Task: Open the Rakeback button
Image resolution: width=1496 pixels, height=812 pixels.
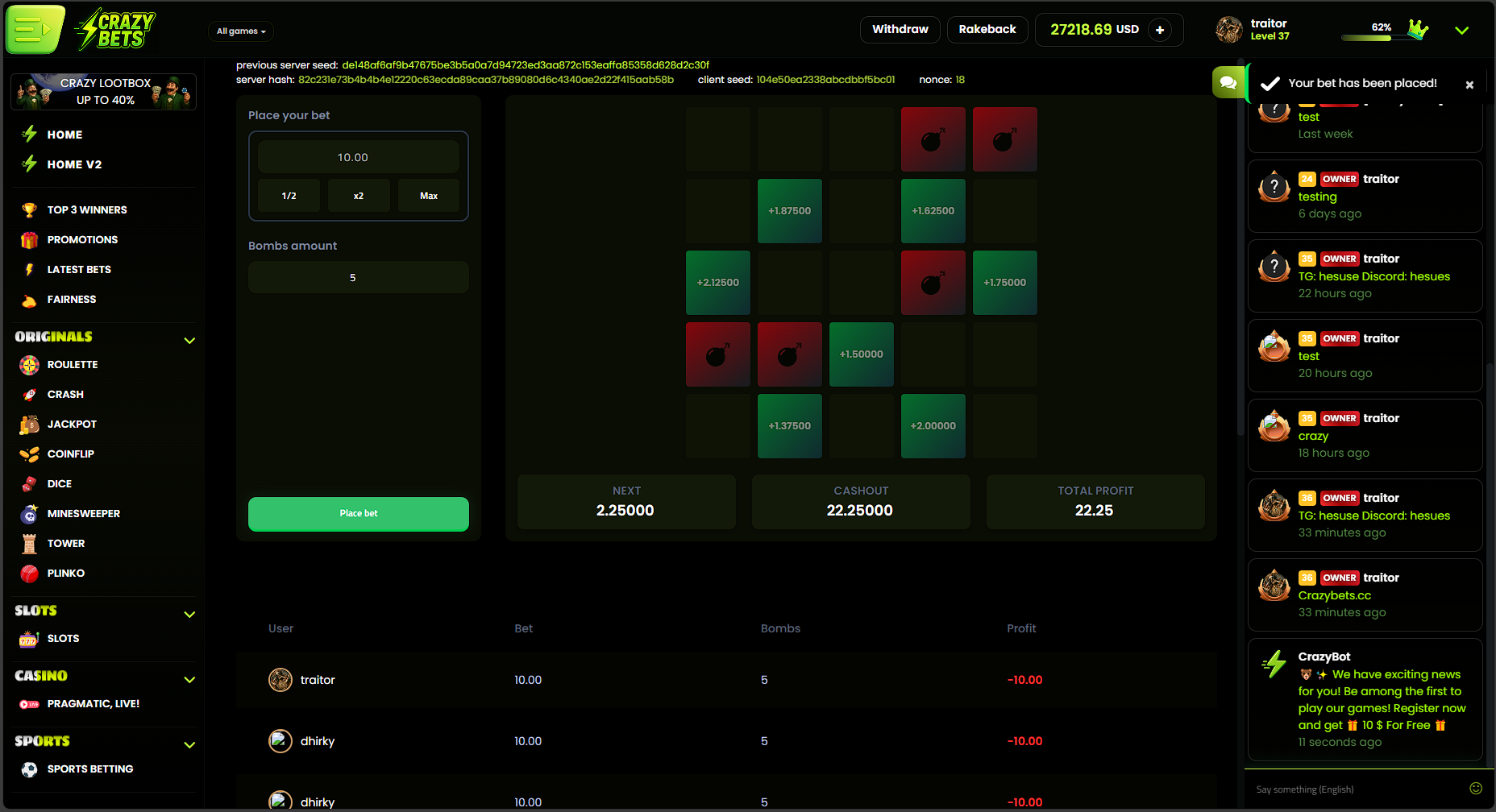Action: click(x=987, y=30)
